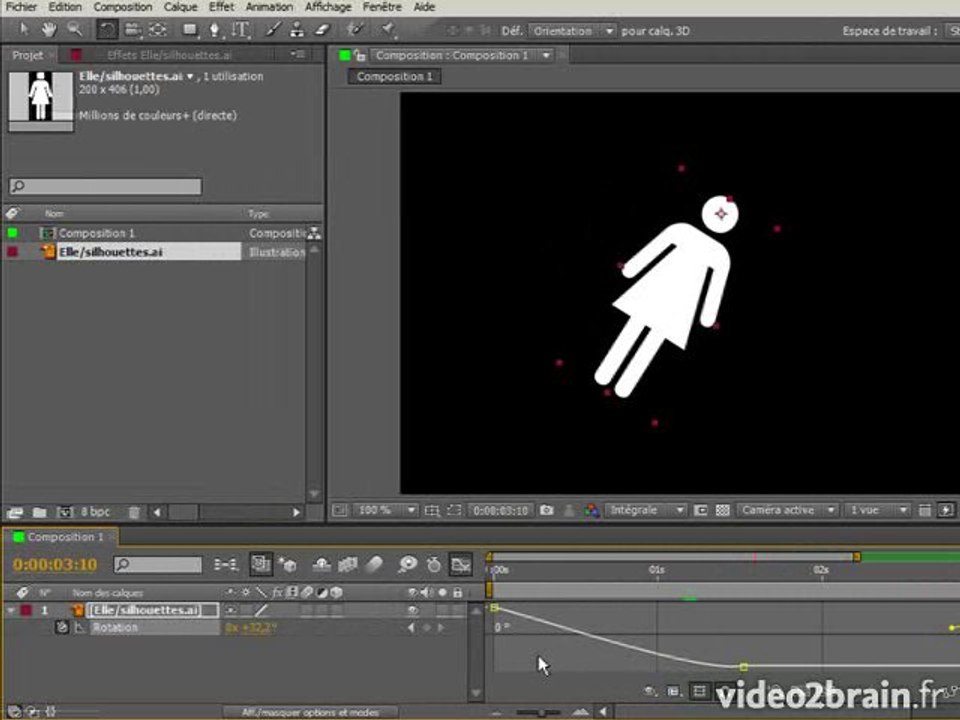The width and height of the screenshot is (960, 720).
Task: Toggle fast previews in viewer
Action: (947, 510)
